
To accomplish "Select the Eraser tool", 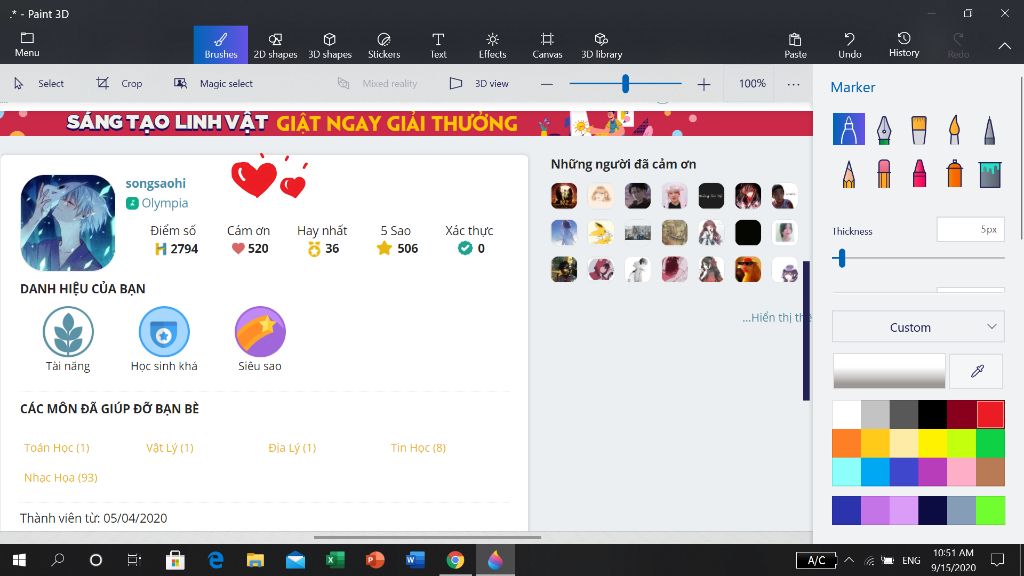I will click(x=884, y=174).
